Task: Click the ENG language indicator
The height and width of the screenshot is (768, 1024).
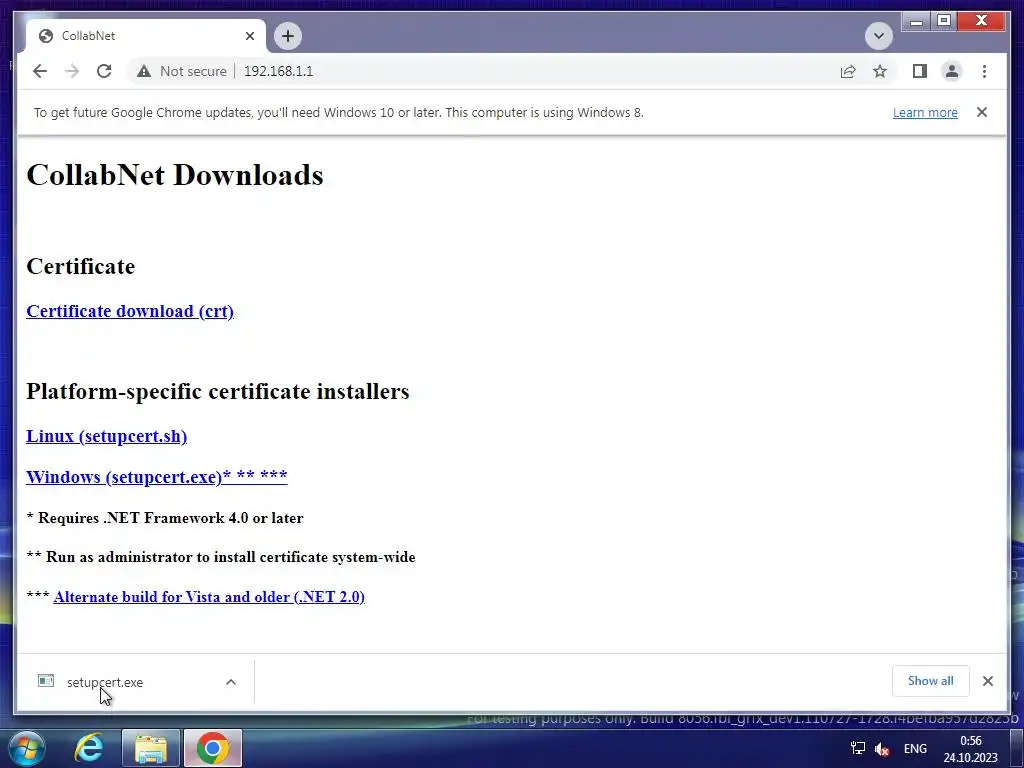Action: [915, 748]
